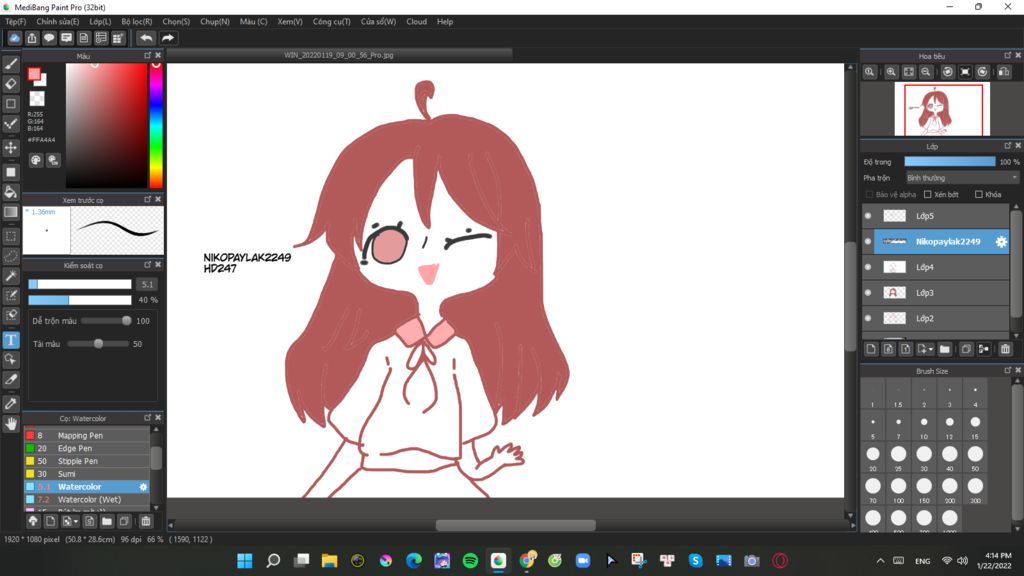Zoom in using the navigator plus magnifier
Image resolution: width=1024 pixels, height=576 pixels.
[x=891, y=72]
